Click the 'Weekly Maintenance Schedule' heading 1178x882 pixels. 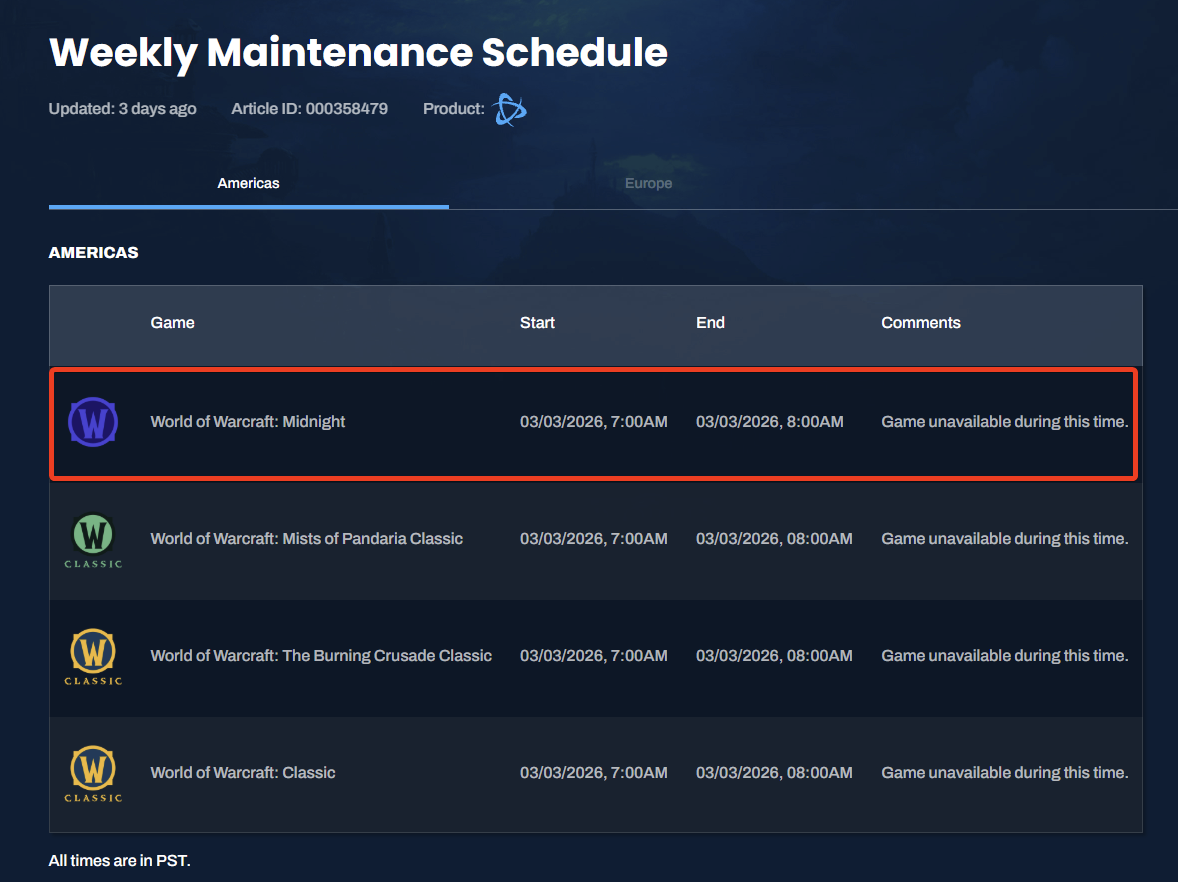coord(358,53)
